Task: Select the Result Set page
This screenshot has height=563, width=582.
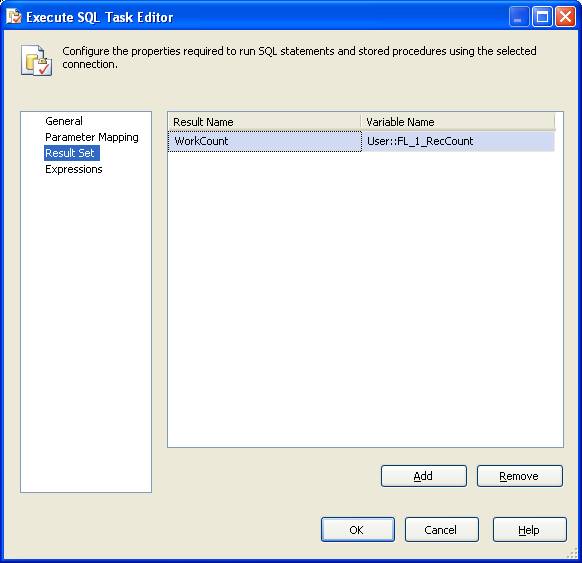Action: tap(72, 153)
